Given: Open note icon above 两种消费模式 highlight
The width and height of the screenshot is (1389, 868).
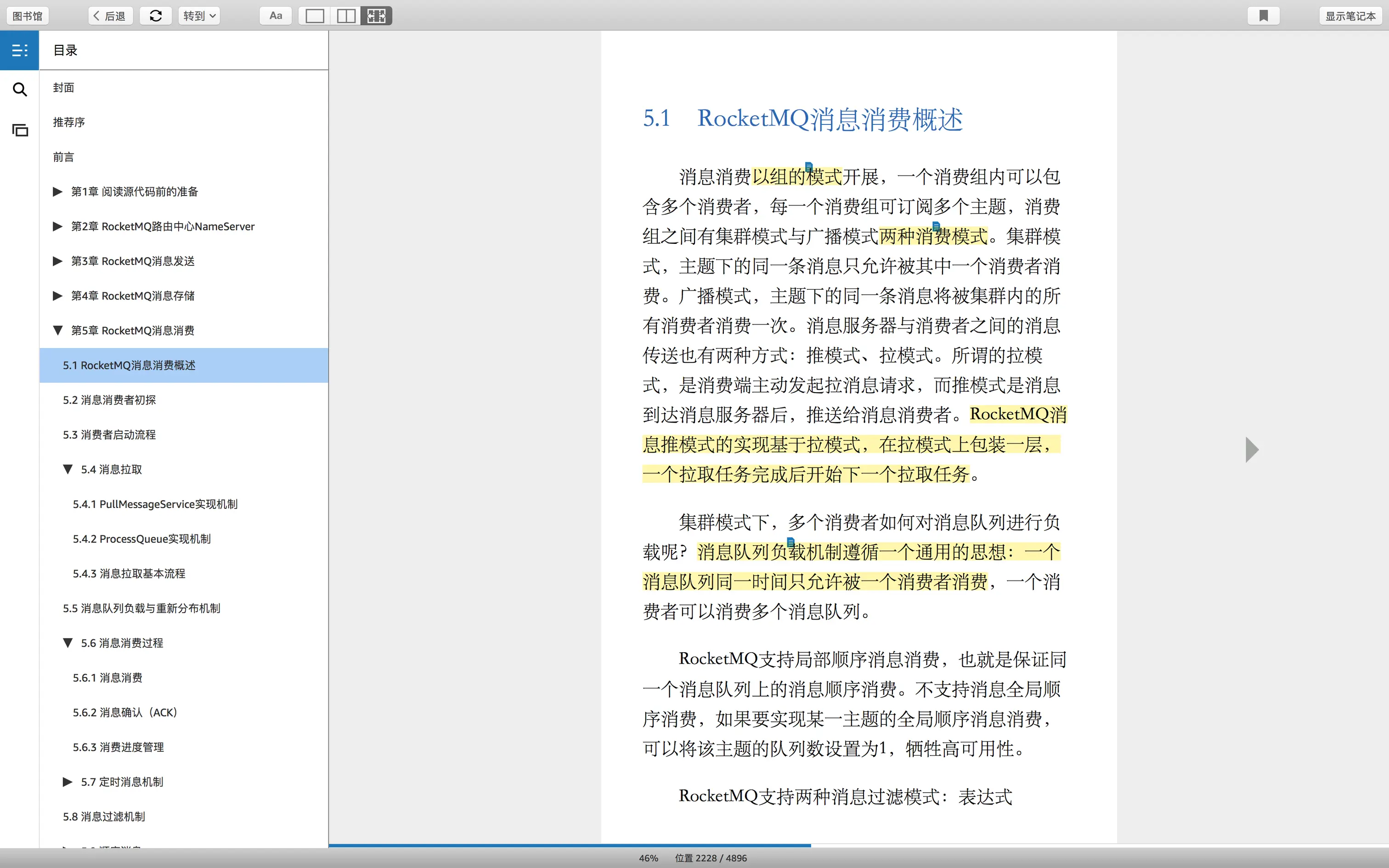Looking at the screenshot, I should [x=936, y=225].
